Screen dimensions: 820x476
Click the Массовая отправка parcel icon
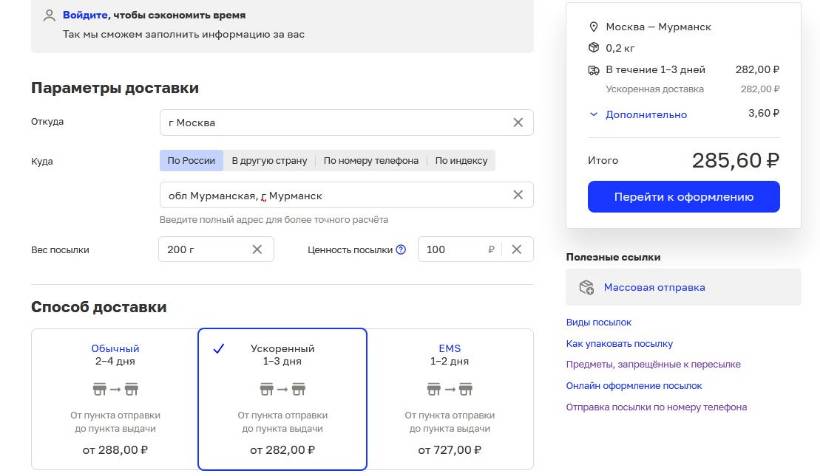click(x=586, y=287)
